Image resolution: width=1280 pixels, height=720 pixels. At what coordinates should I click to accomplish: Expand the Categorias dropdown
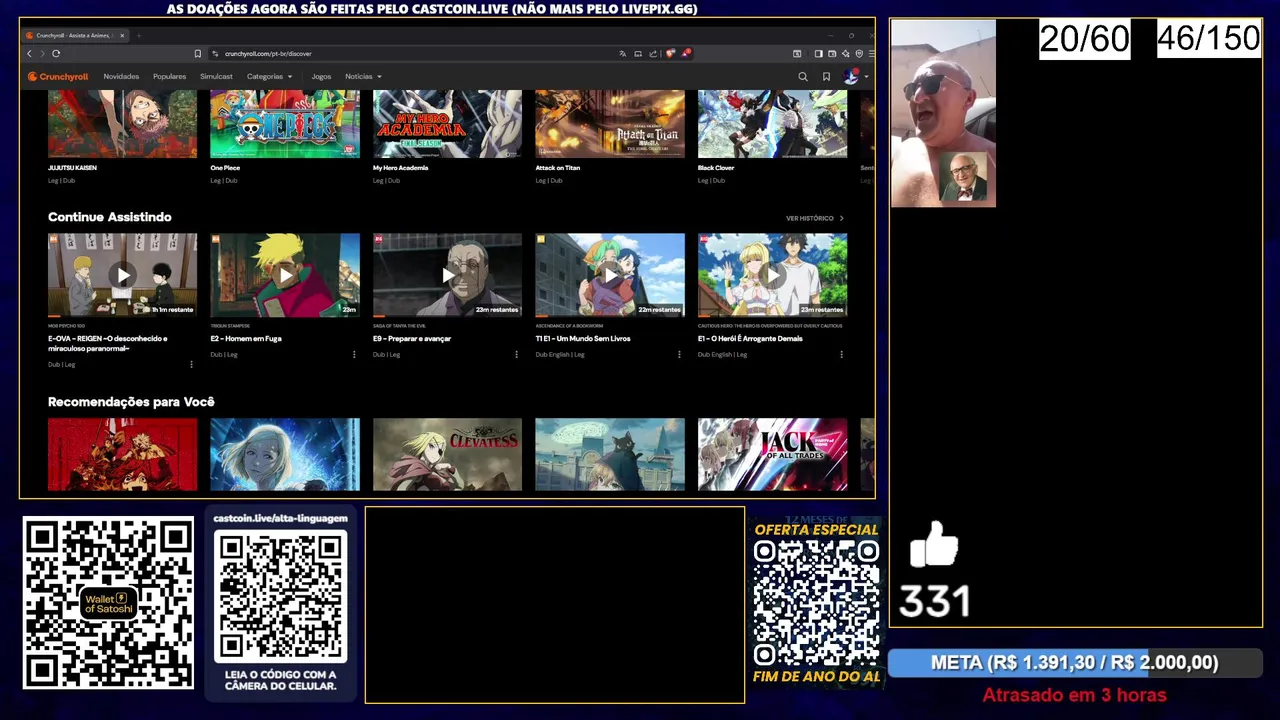pyautogui.click(x=269, y=76)
